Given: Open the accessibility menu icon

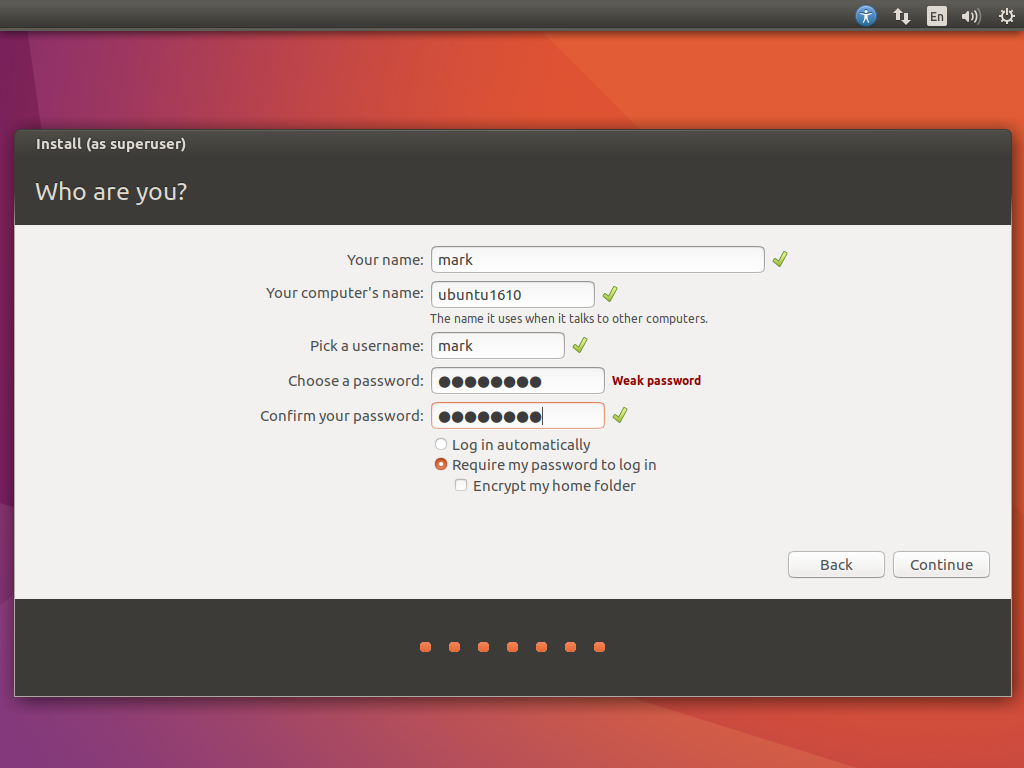Looking at the screenshot, I should 866,16.
